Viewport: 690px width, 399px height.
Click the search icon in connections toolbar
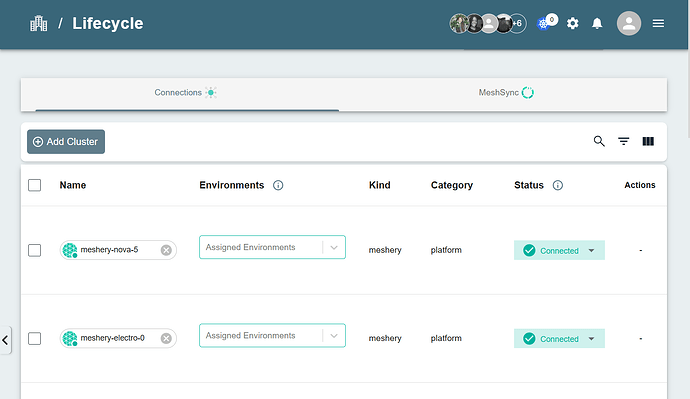tap(599, 141)
